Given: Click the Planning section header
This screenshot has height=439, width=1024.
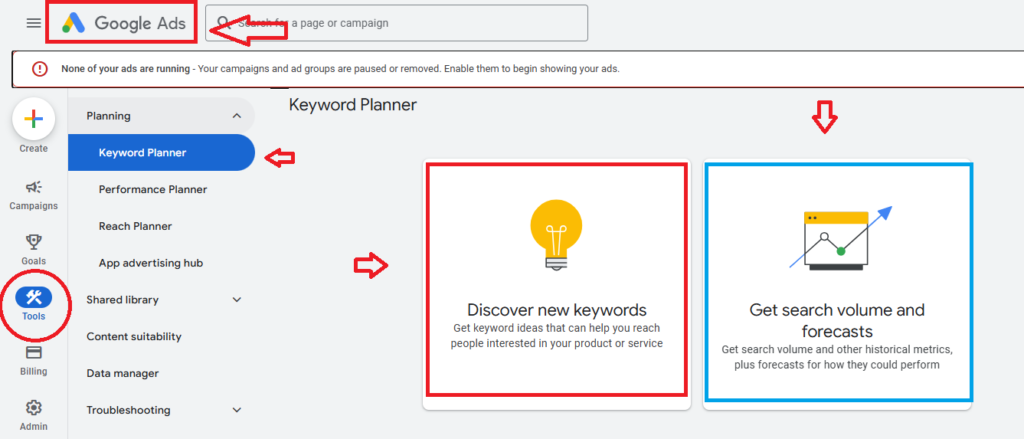Looking at the screenshot, I should pos(161,116).
